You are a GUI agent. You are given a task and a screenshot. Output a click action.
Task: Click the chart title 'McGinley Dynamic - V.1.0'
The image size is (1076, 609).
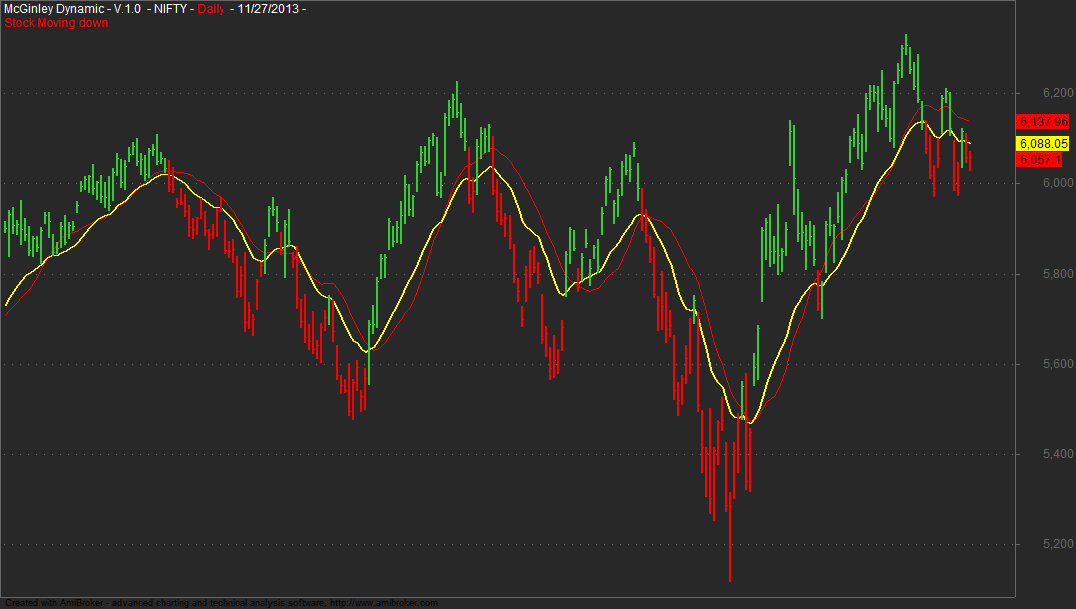(x=72, y=9)
